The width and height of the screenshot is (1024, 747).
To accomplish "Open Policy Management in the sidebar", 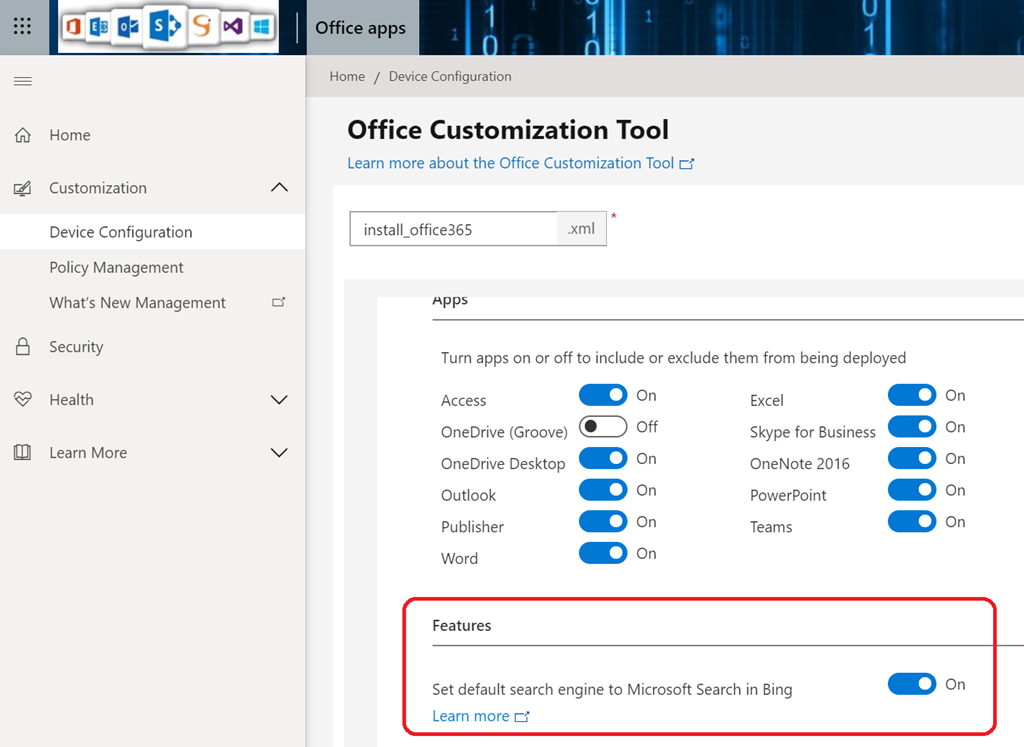I will pos(116,268).
